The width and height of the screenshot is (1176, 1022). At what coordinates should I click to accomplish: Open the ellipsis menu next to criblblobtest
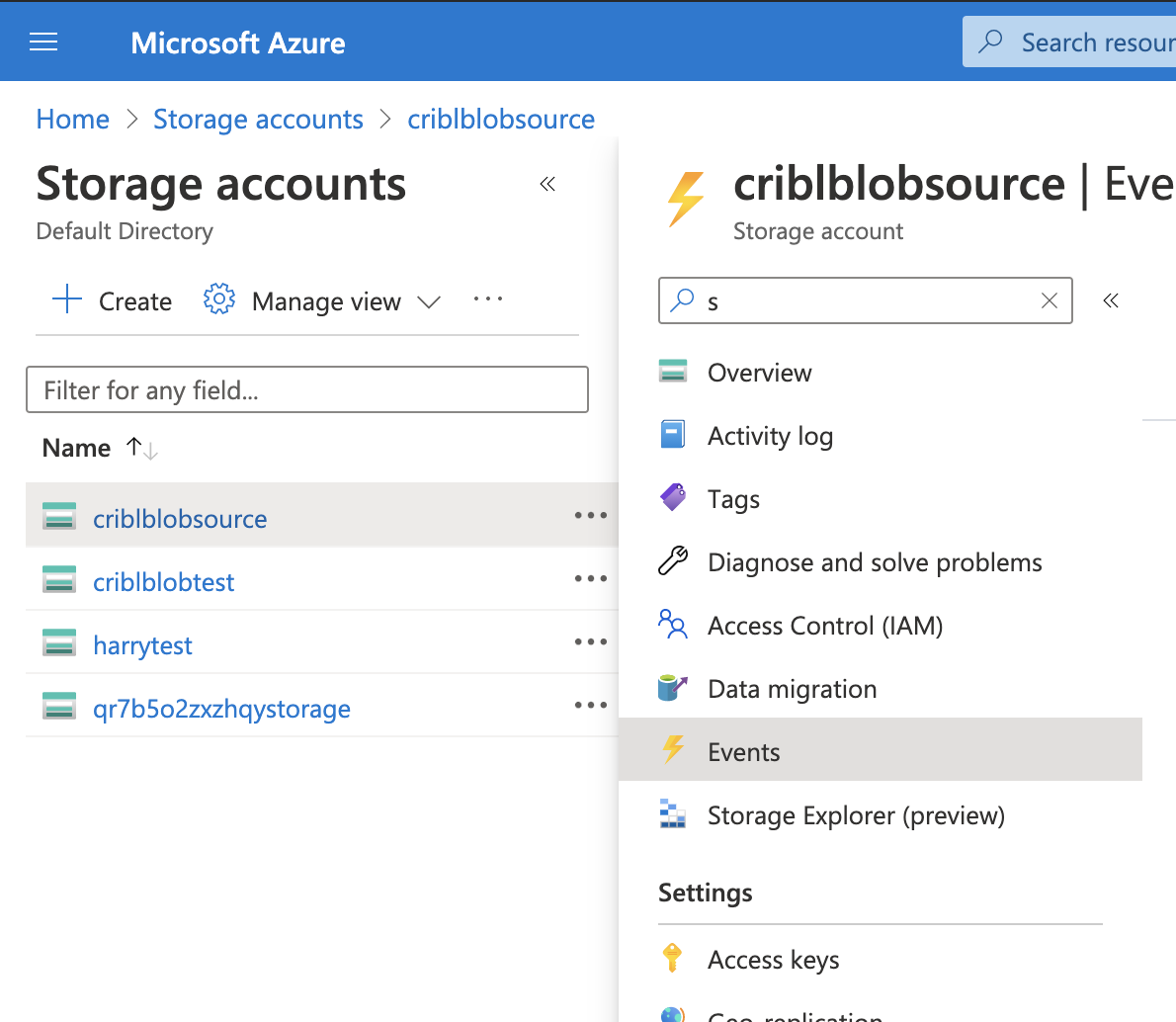[590, 578]
